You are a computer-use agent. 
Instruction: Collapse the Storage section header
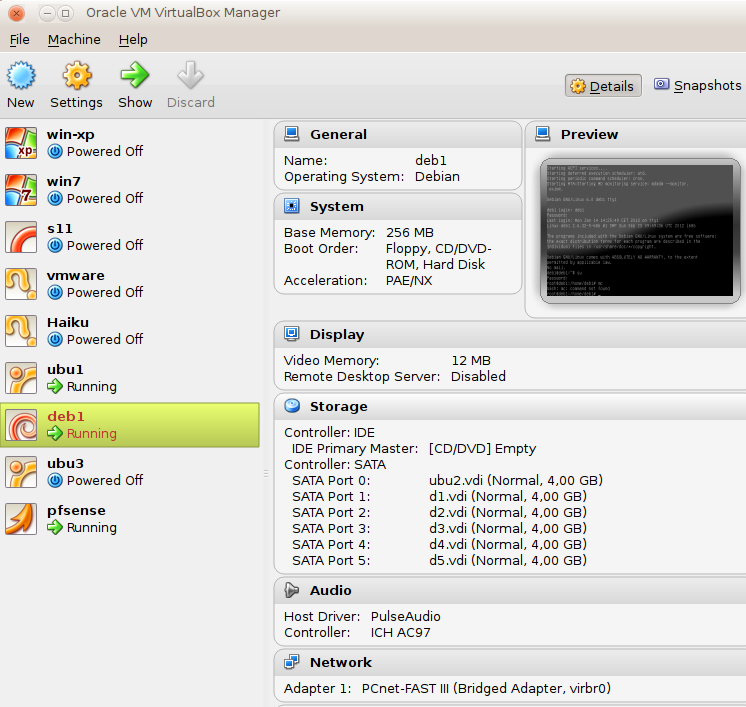point(338,406)
